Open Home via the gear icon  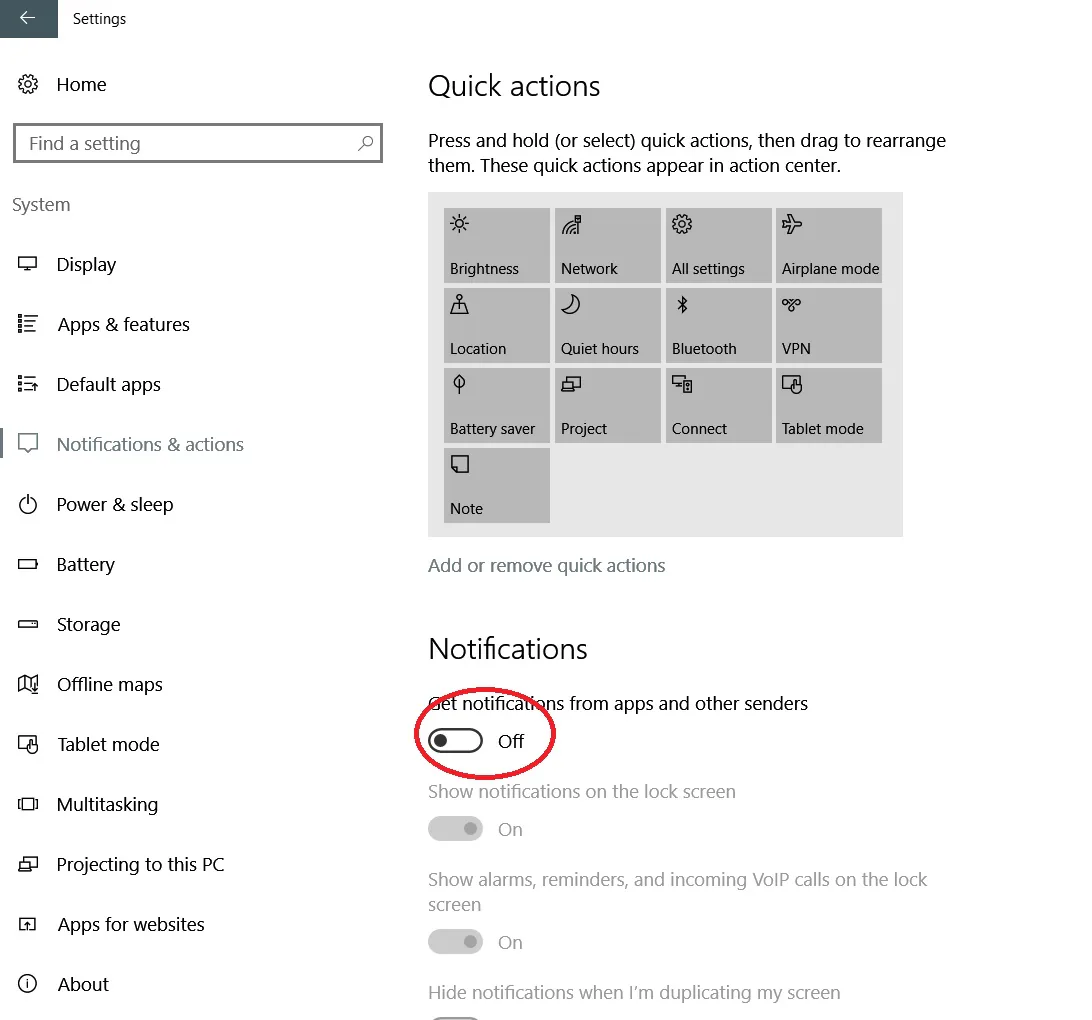(28, 84)
